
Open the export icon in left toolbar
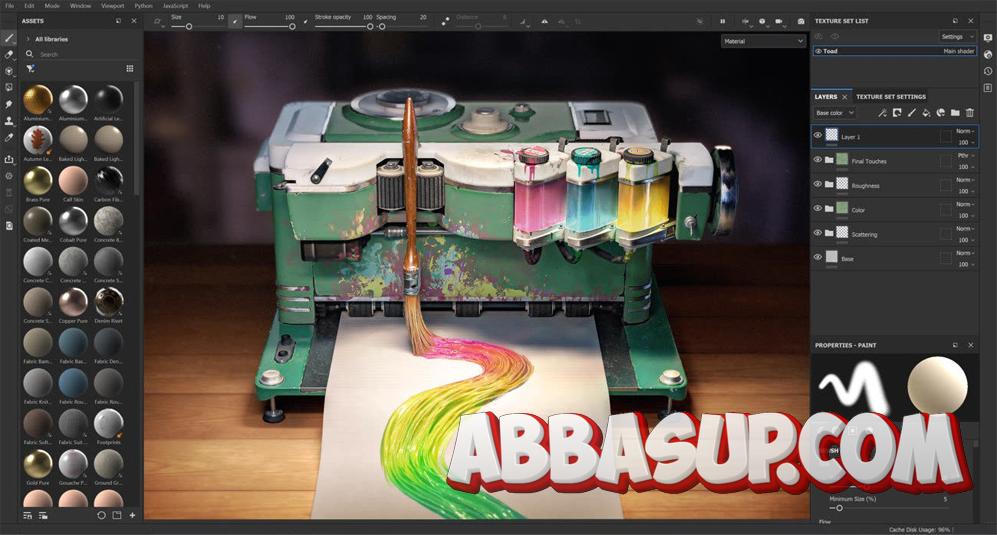[9, 159]
